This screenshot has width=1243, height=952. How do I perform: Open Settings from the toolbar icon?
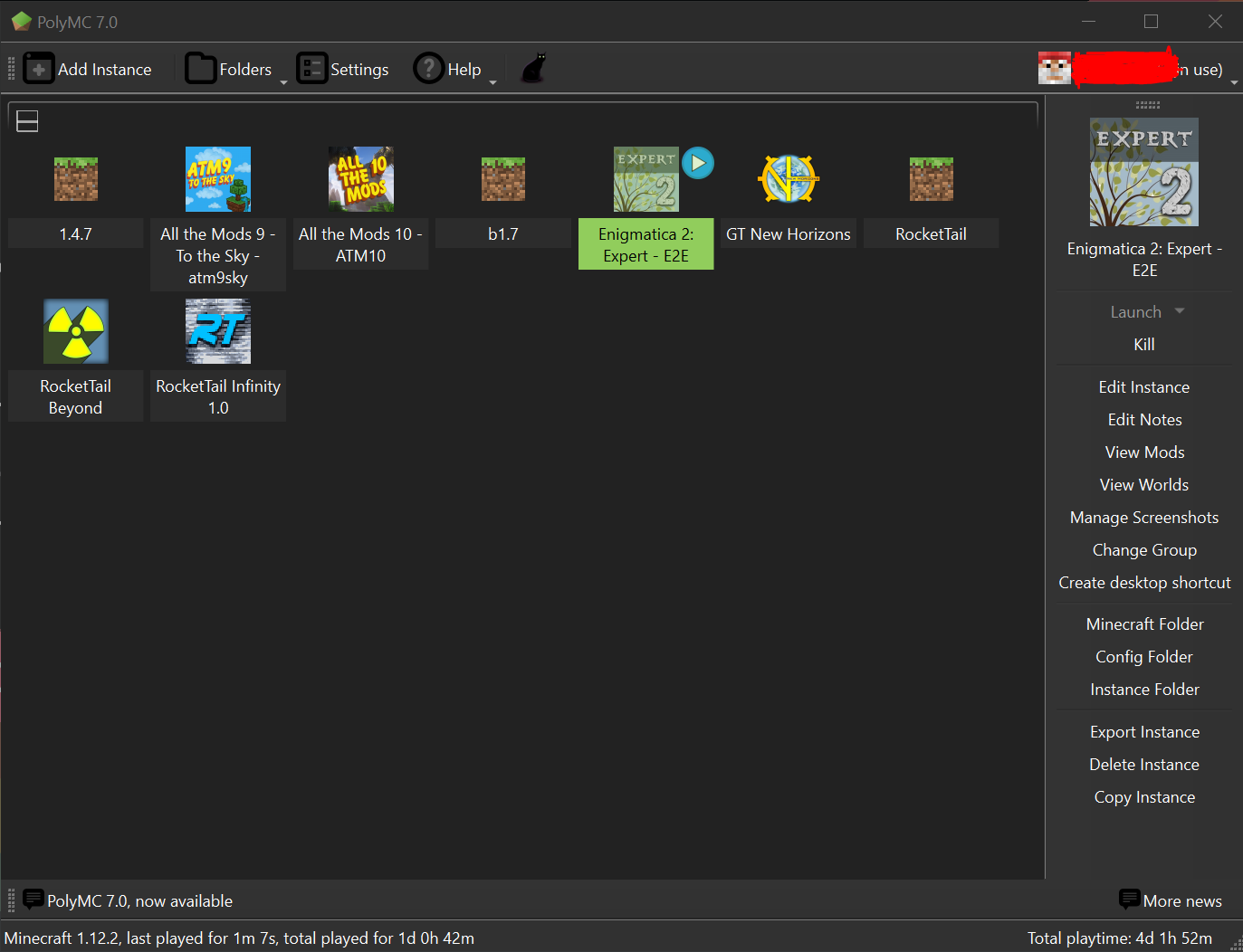(312, 69)
